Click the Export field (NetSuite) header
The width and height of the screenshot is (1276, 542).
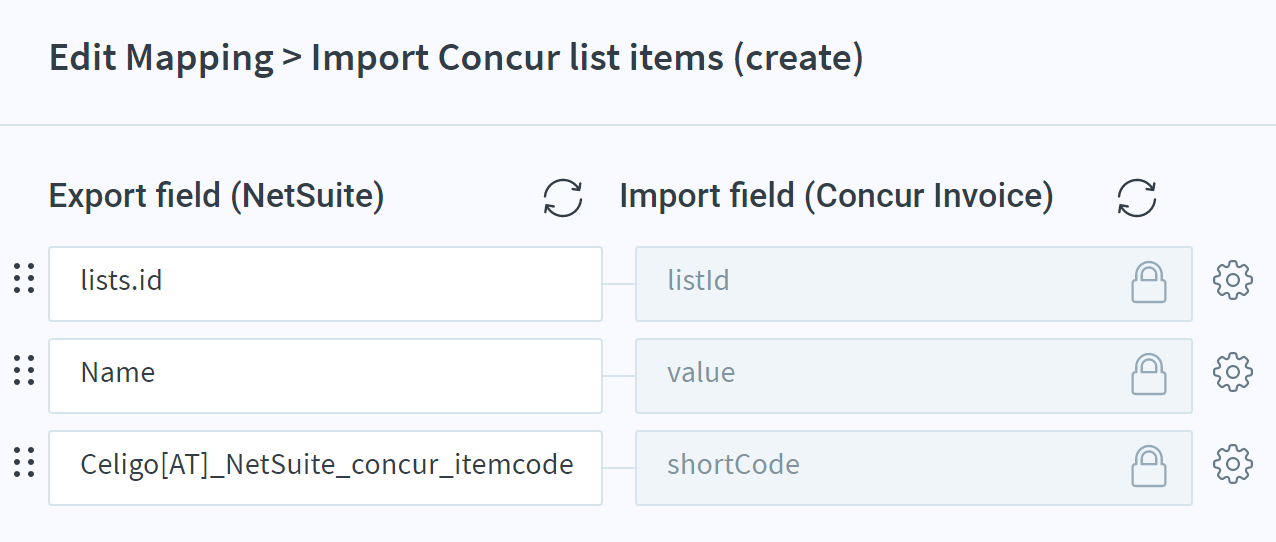pos(217,196)
